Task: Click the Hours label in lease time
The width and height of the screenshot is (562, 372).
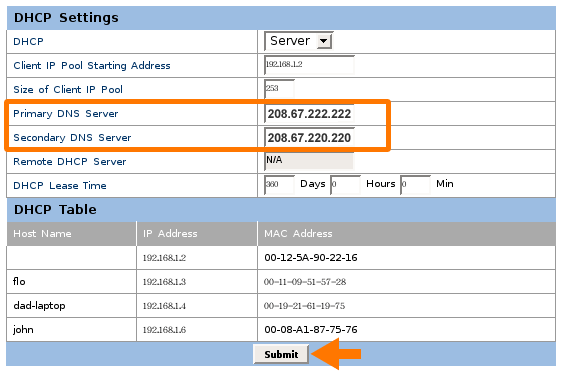Action: [x=381, y=184]
